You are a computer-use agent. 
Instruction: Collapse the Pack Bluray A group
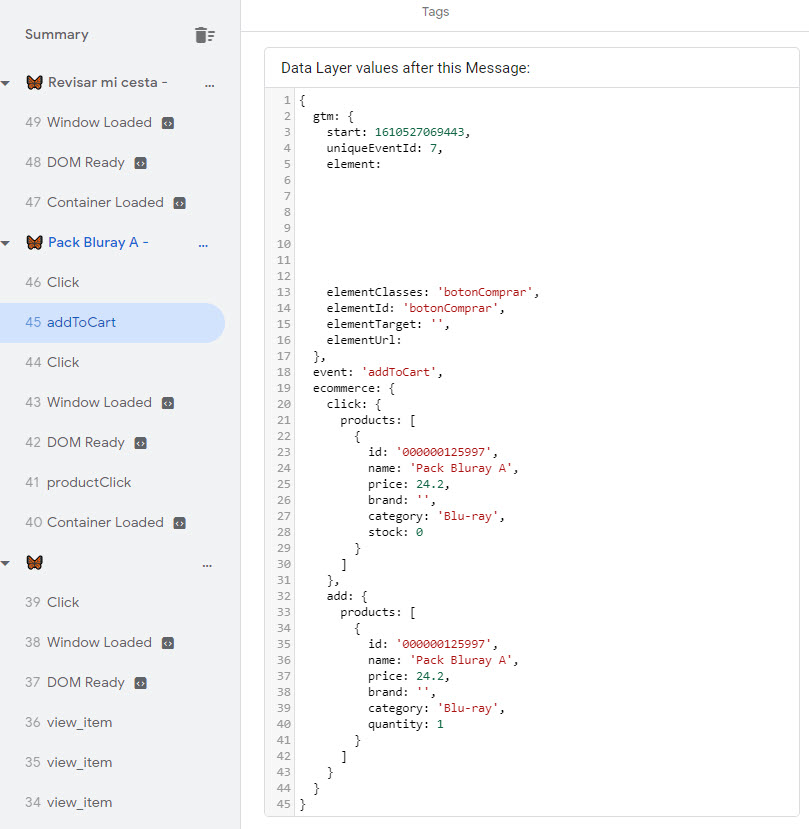point(5,243)
